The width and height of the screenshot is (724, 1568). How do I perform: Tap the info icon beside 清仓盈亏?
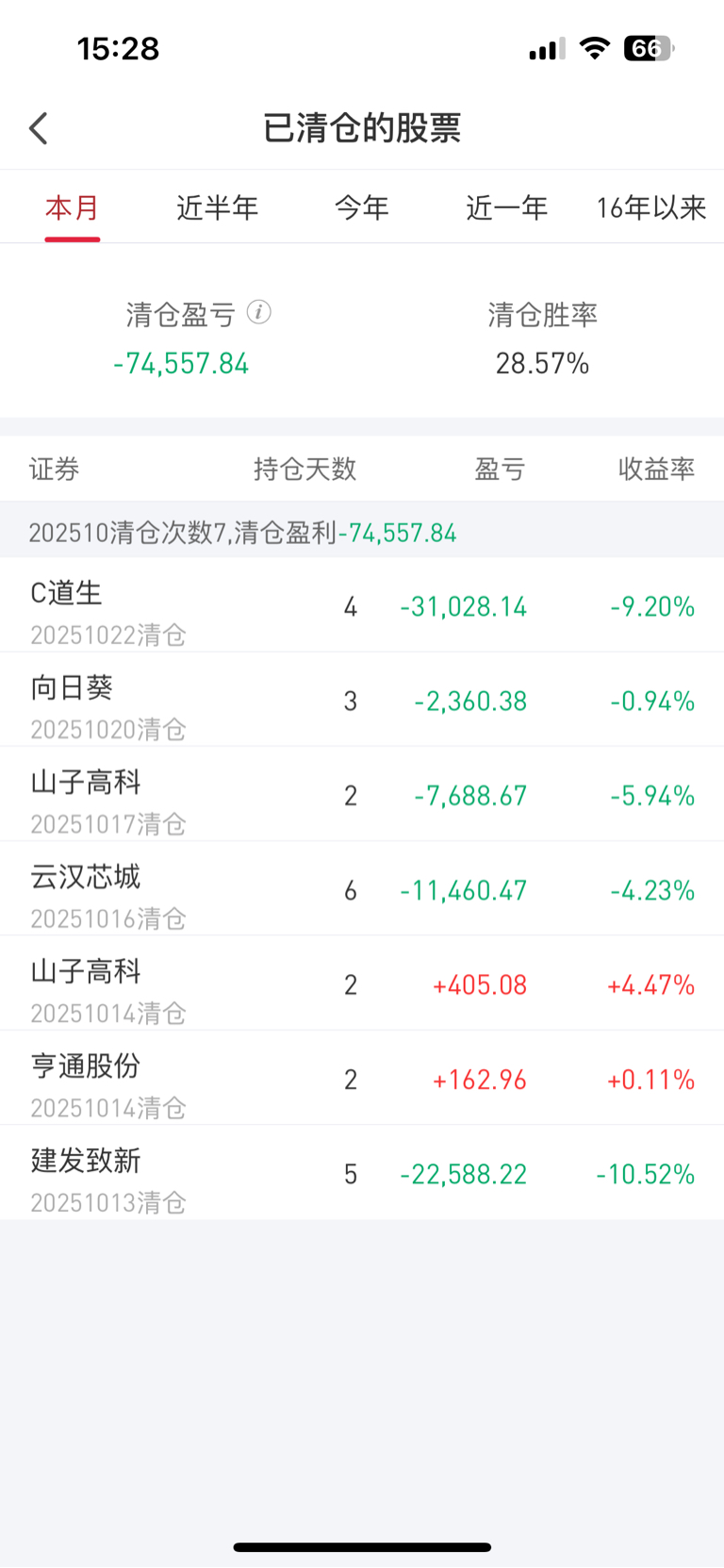[259, 312]
